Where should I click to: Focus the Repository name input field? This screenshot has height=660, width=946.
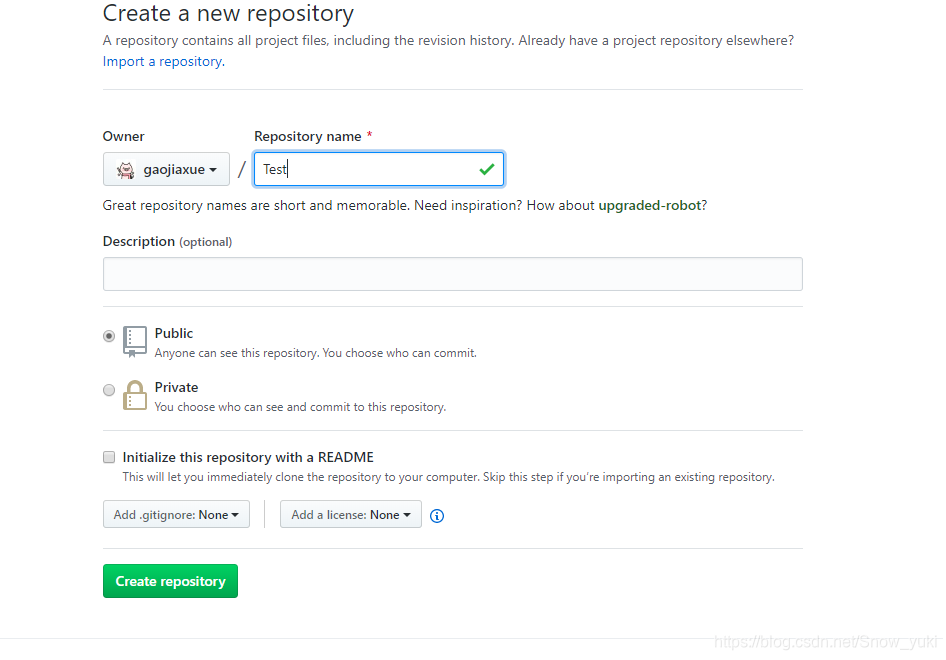pos(379,170)
